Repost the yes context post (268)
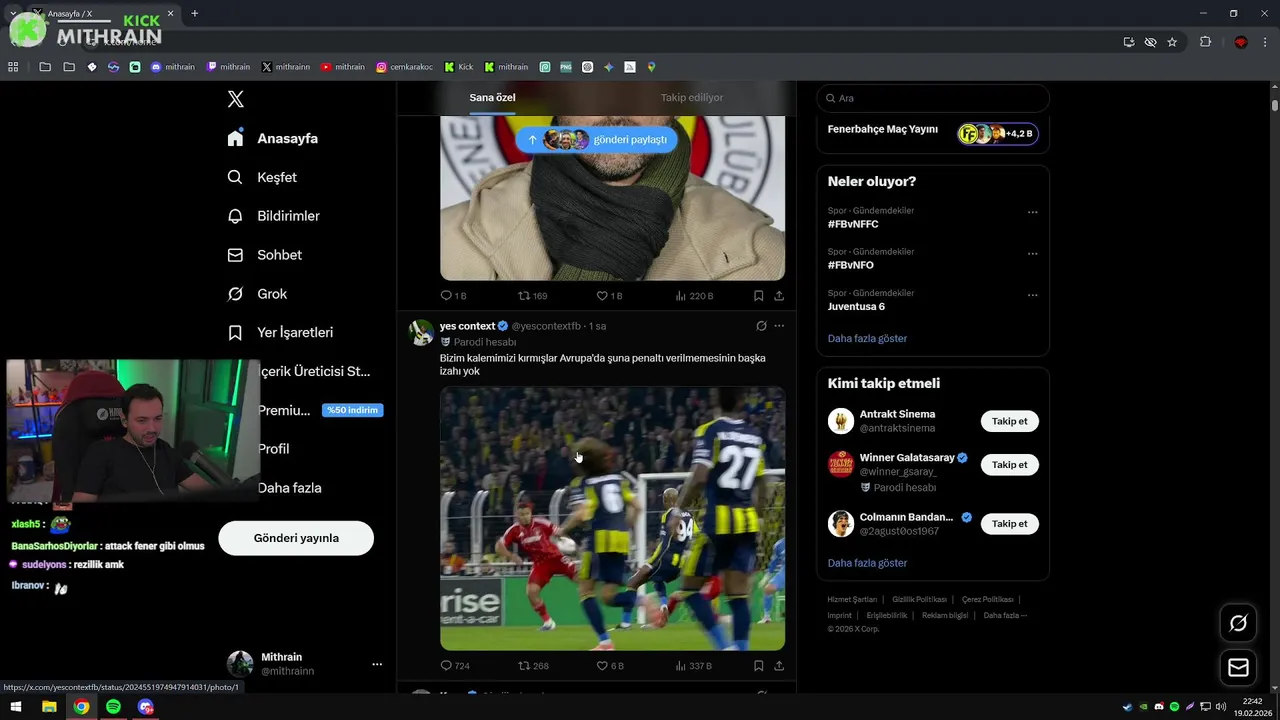The image size is (1280, 720). tap(533, 666)
